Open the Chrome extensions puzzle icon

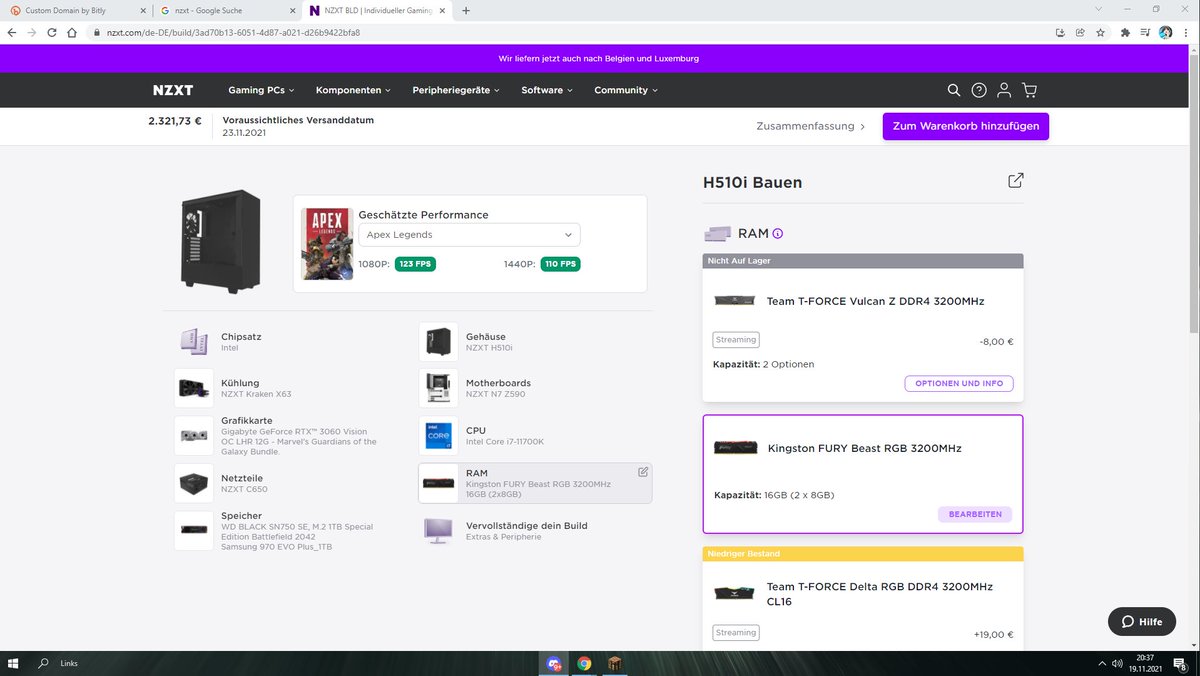tap(1126, 32)
